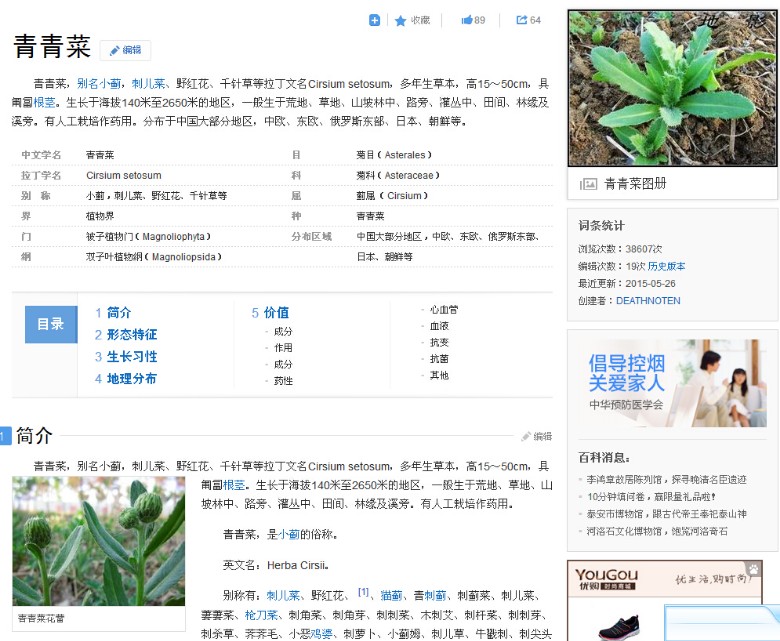Image resolution: width=780 pixels, height=641 pixels.
Task: Open the 青青菜花蕾 flower bud photo
Action: tap(98, 541)
